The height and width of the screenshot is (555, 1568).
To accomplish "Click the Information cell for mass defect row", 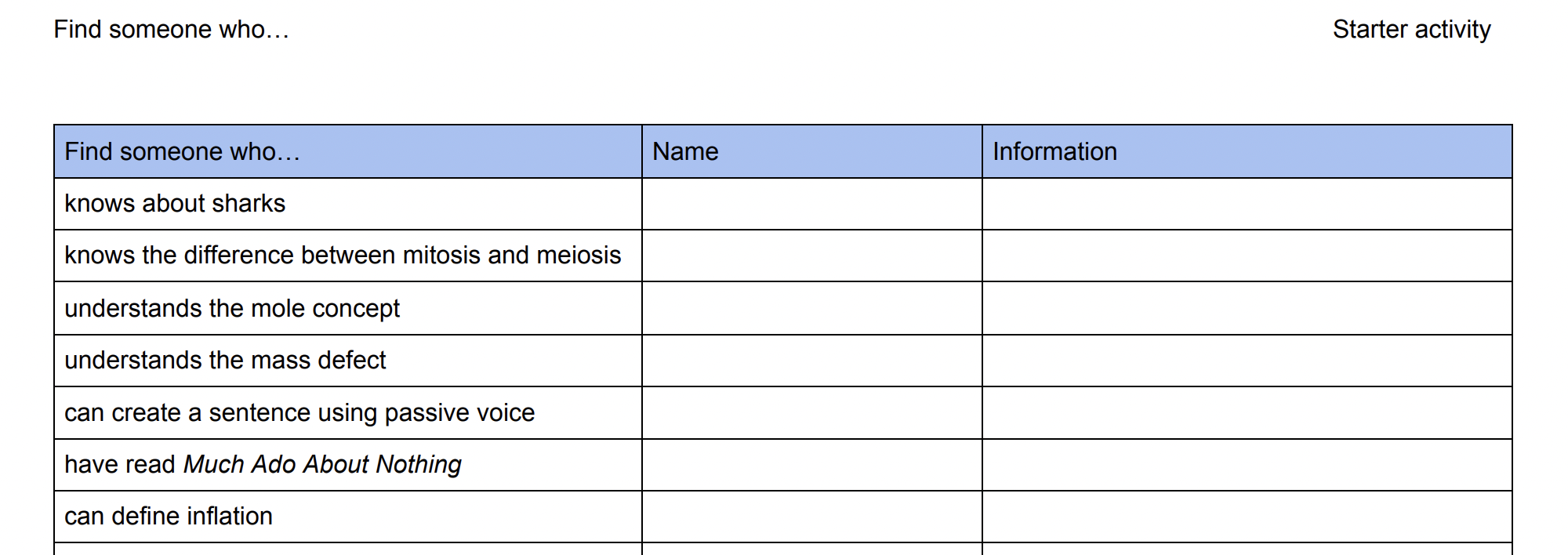I will tap(1247, 361).
